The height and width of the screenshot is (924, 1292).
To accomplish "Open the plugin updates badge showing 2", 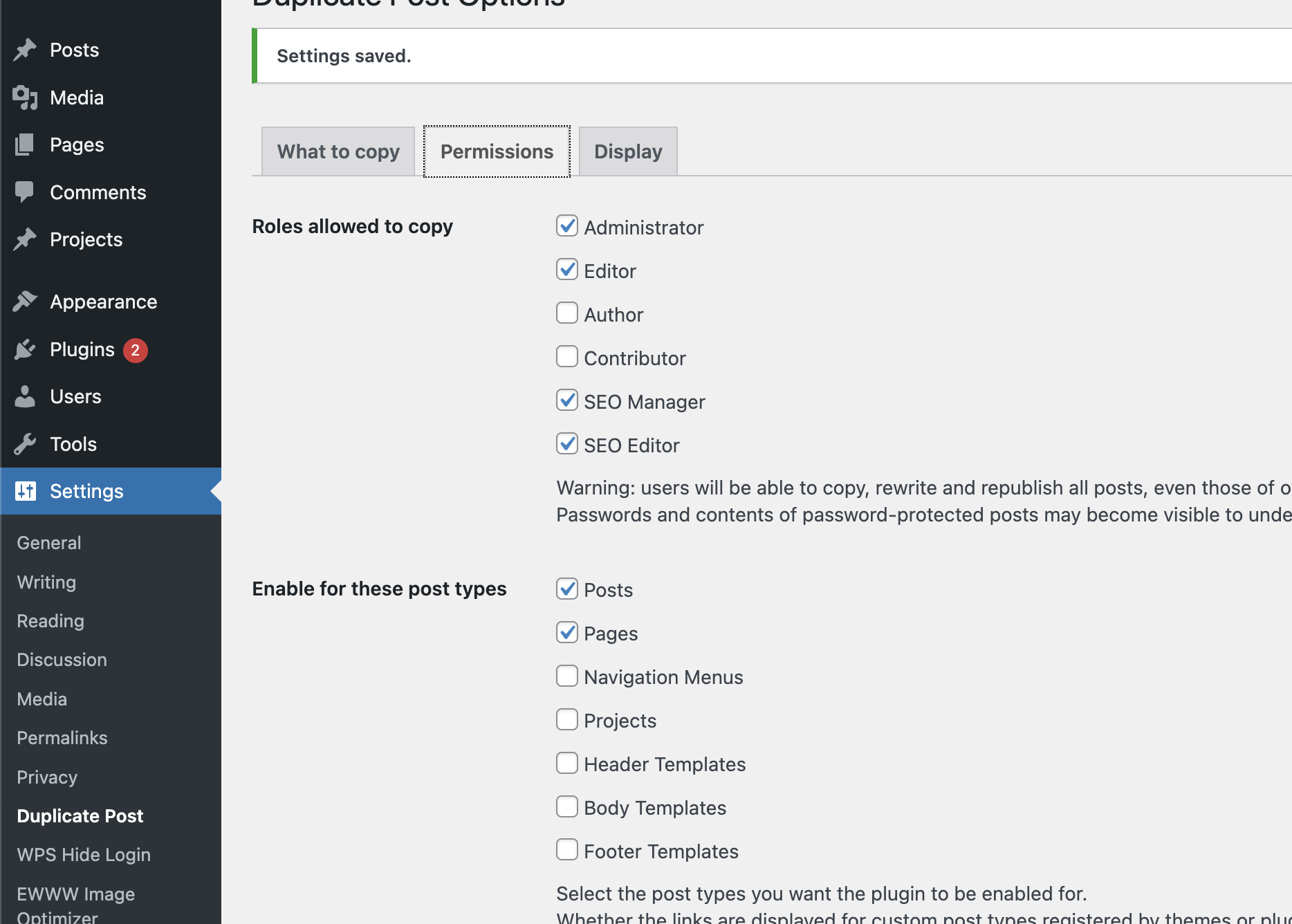I will coord(136,350).
